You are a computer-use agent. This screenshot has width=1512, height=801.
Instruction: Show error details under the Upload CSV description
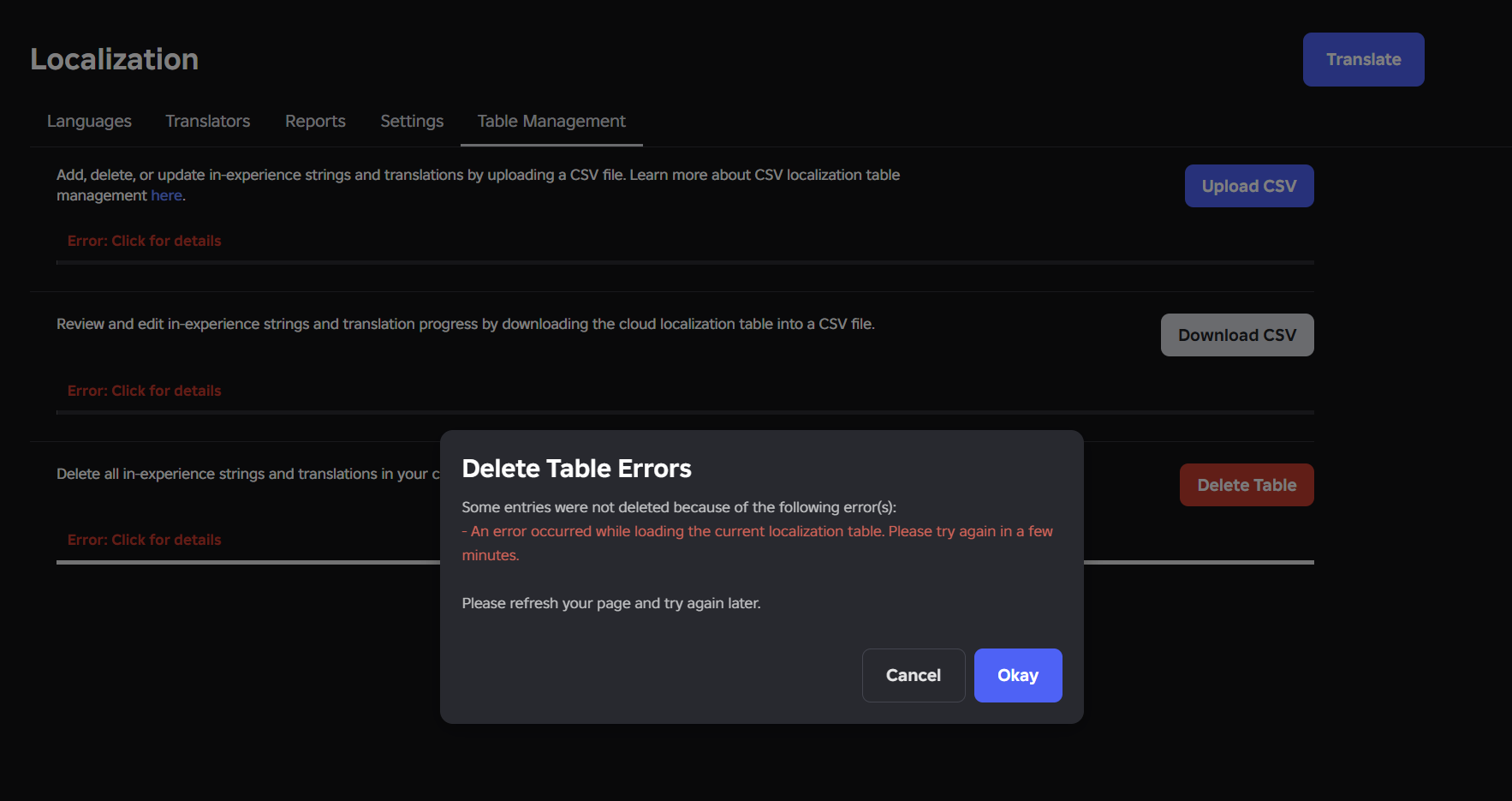[x=144, y=241]
